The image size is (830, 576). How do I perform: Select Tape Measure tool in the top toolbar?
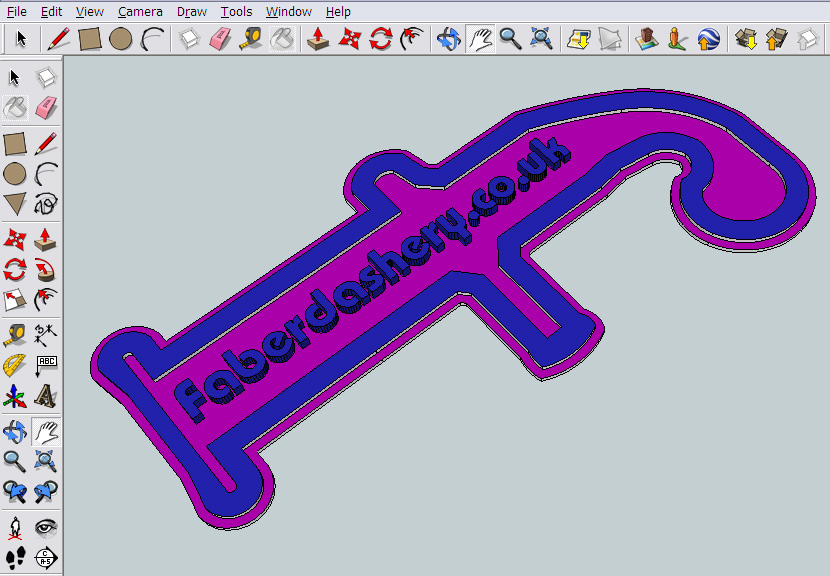[x=251, y=39]
